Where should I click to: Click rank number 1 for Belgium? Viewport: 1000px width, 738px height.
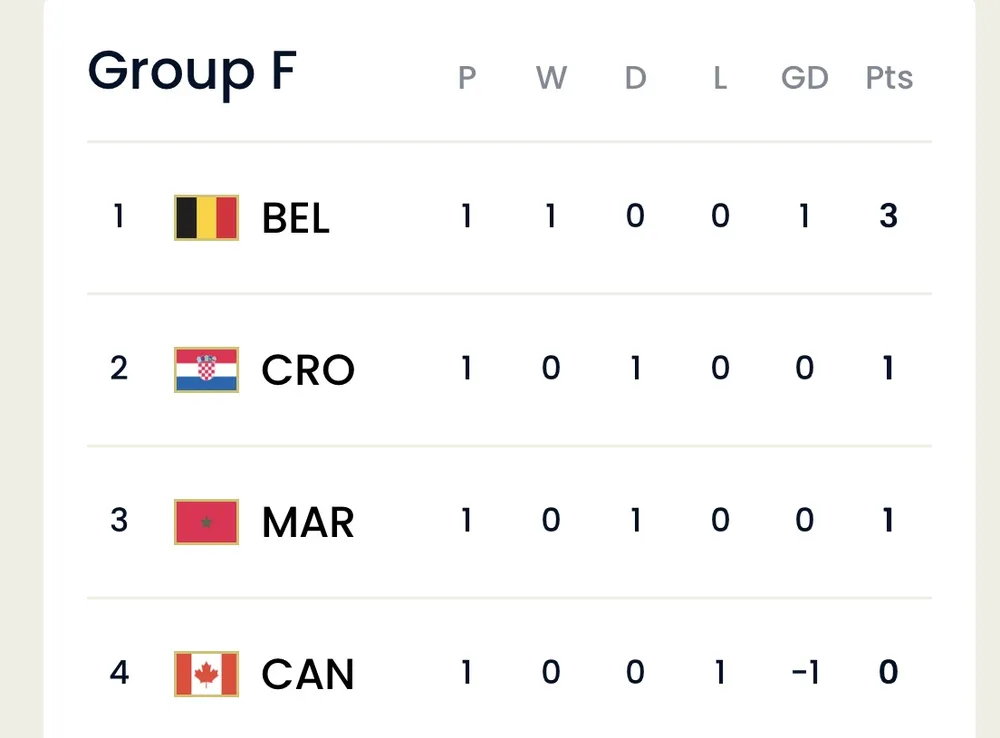click(x=119, y=216)
